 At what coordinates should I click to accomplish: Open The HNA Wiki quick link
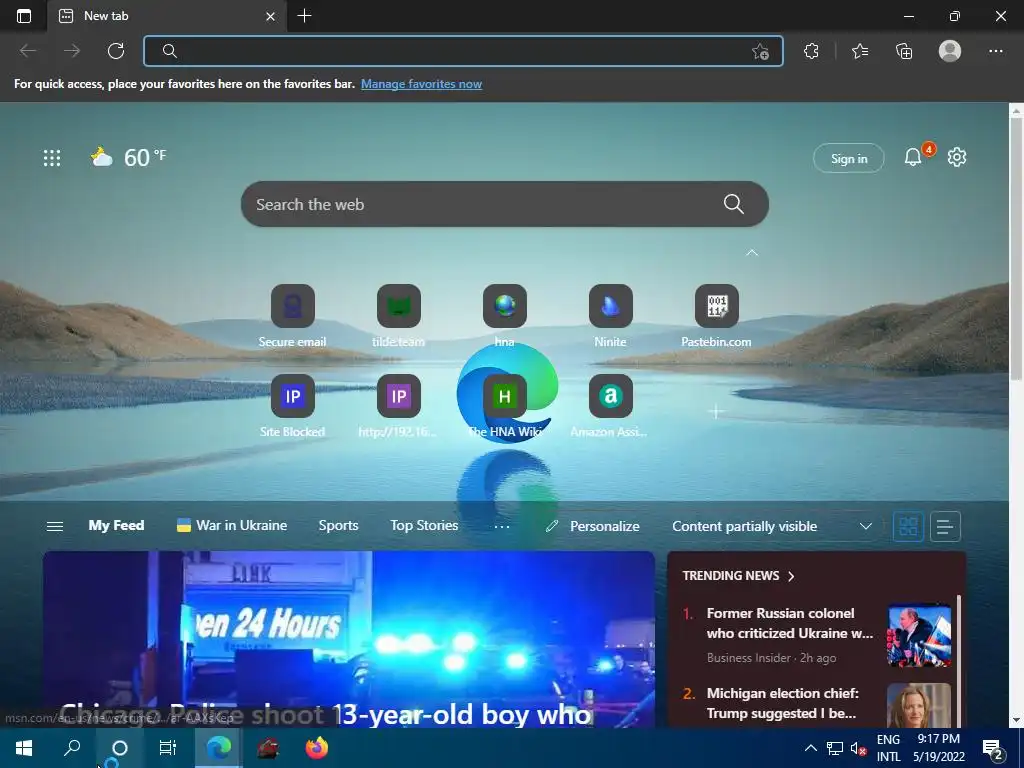click(x=505, y=406)
